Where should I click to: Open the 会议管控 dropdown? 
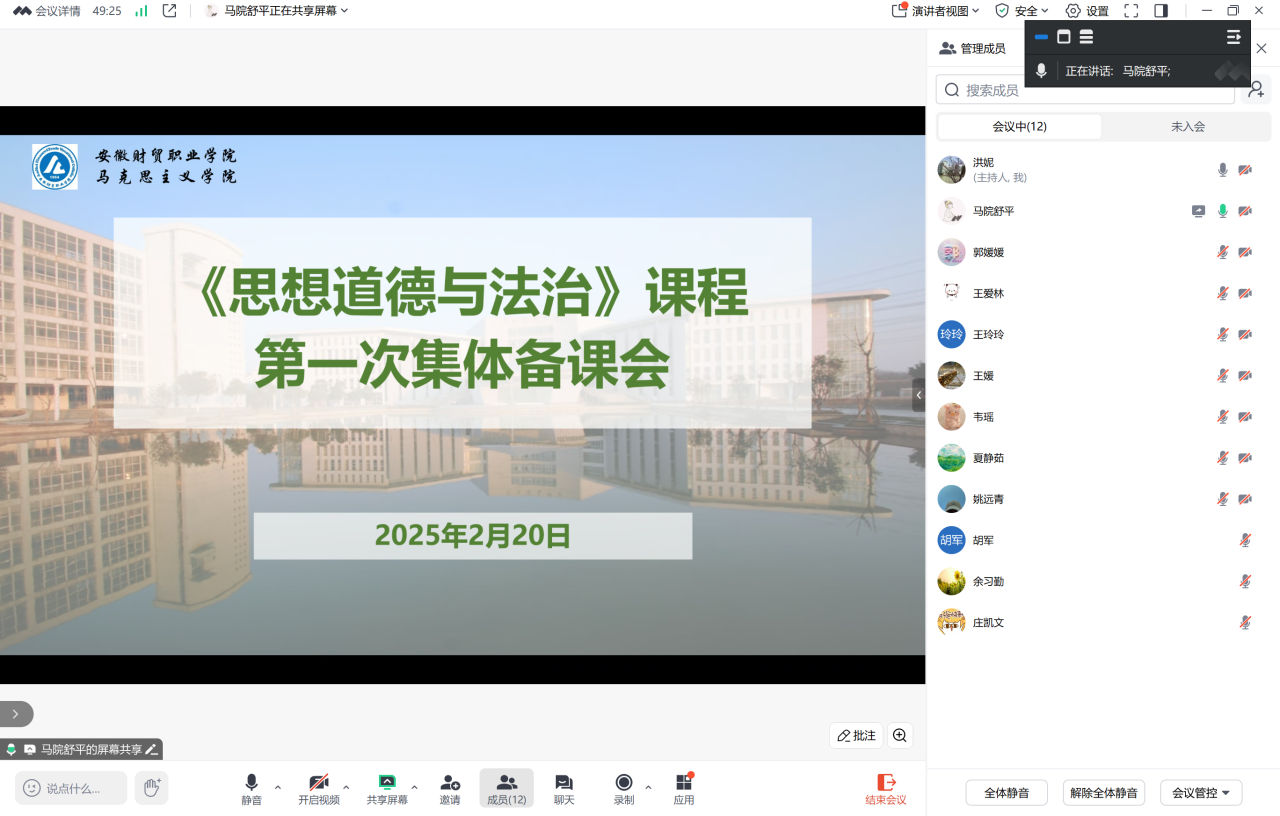click(1201, 793)
